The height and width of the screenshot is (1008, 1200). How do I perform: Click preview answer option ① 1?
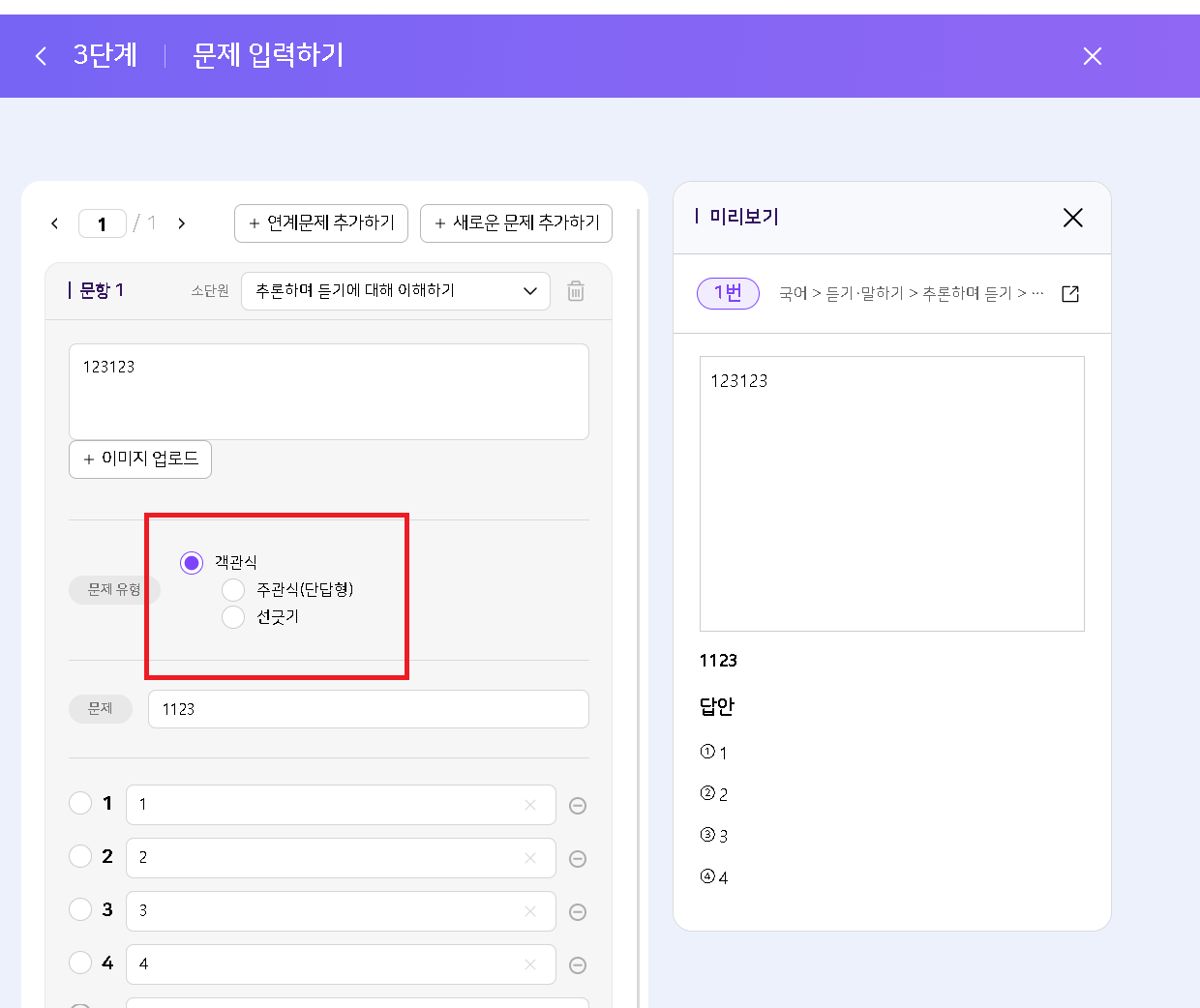pos(714,753)
